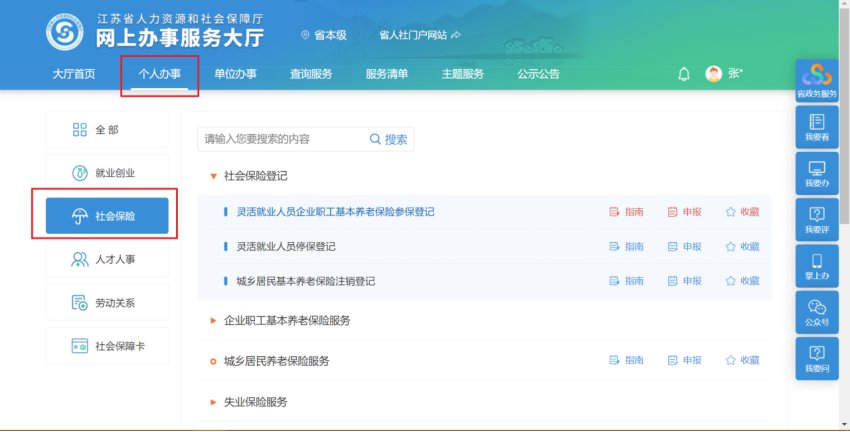Screen dimensions: 850x432
Task: Click the user avatar icon
Action: point(714,74)
